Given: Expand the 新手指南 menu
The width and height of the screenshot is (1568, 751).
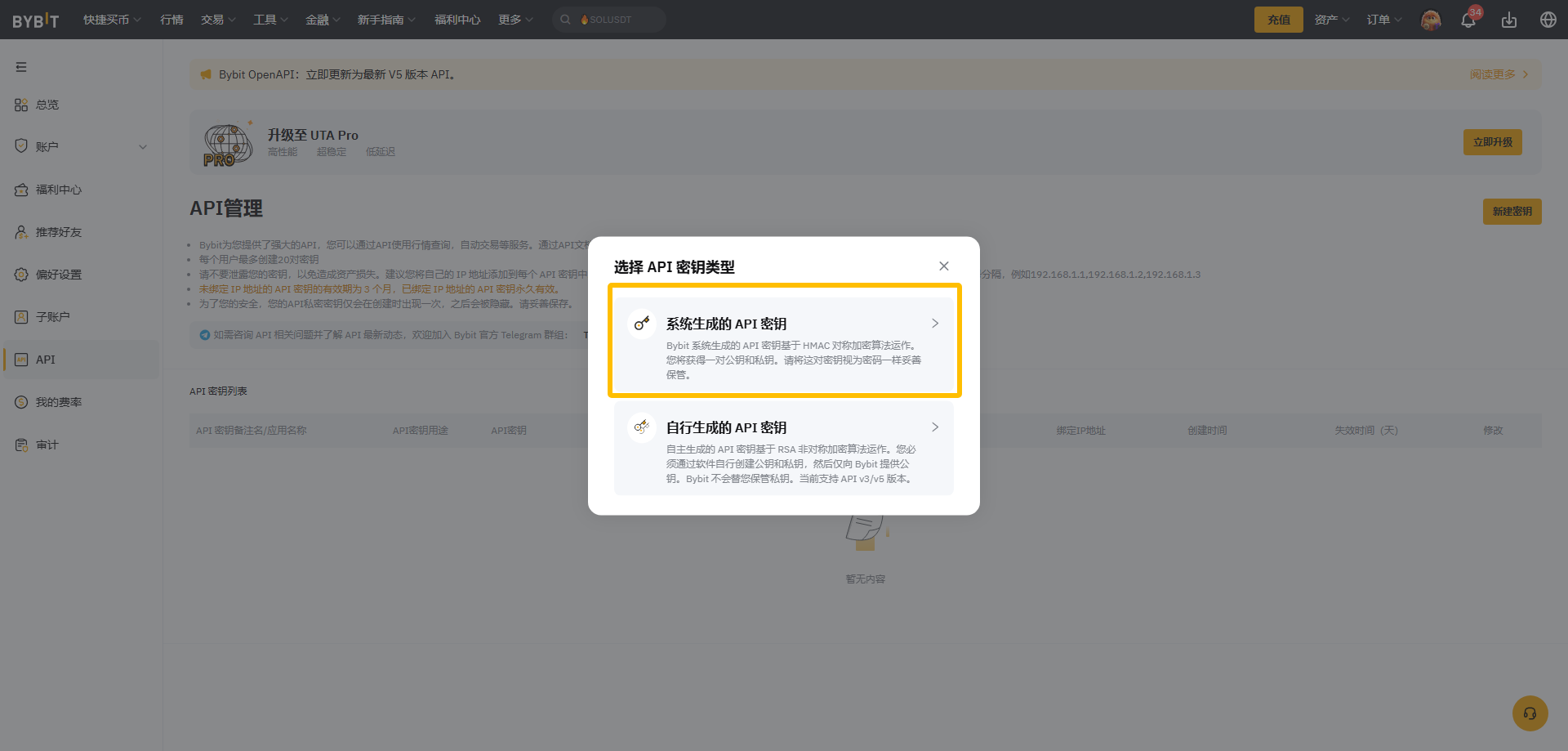Looking at the screenshot, I should coord(386,20).
